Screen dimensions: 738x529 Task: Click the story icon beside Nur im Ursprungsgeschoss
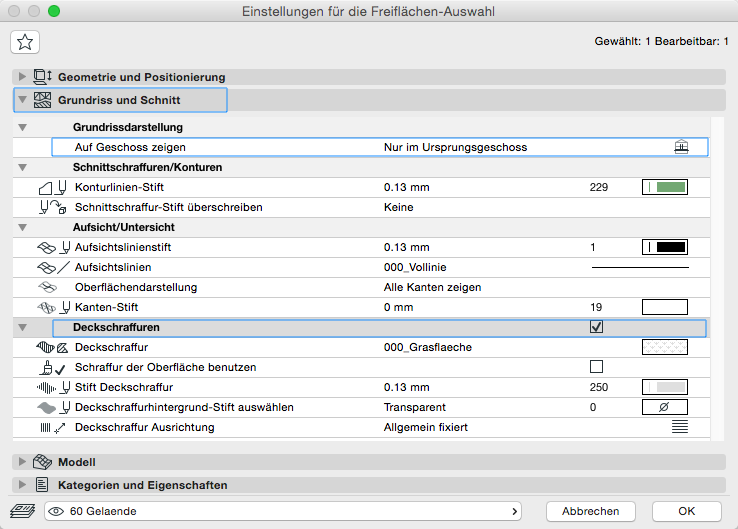[x=682, y=147]
